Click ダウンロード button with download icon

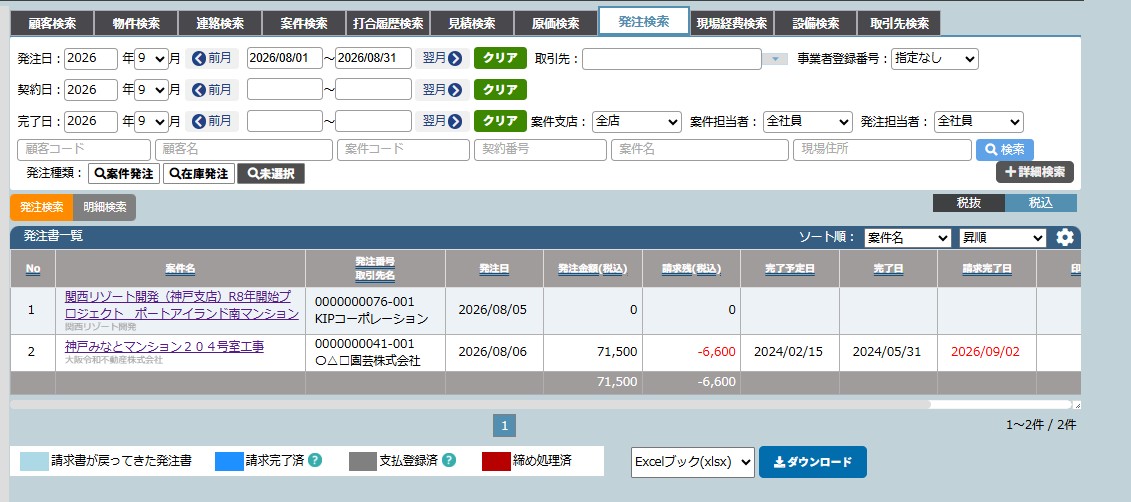click(x=813, y=462)
